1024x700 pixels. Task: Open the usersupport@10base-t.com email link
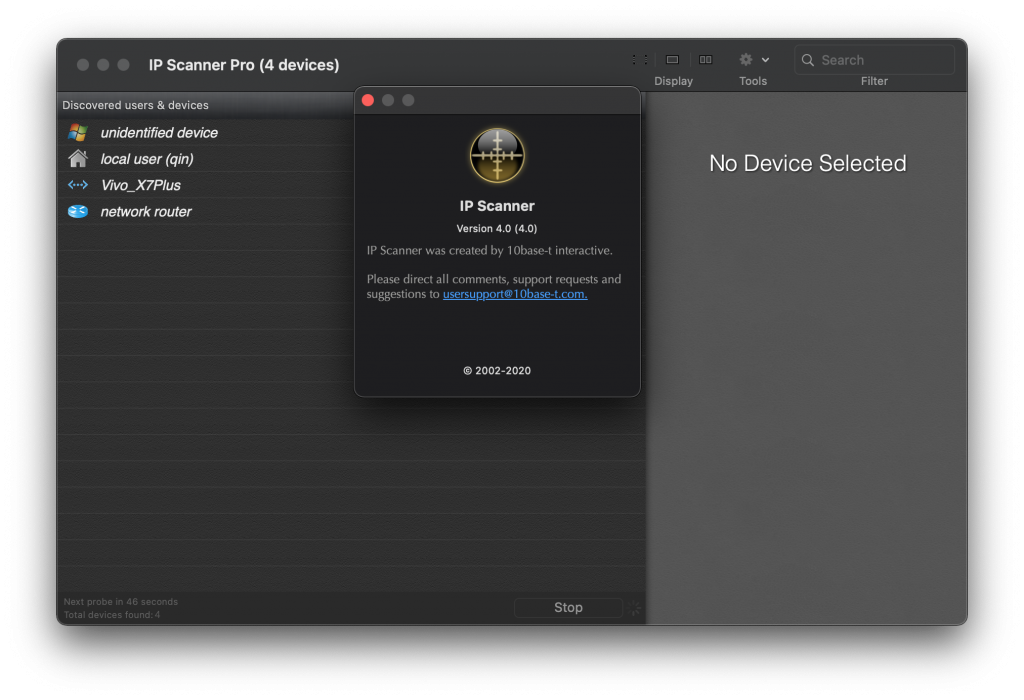coord(515,294)
